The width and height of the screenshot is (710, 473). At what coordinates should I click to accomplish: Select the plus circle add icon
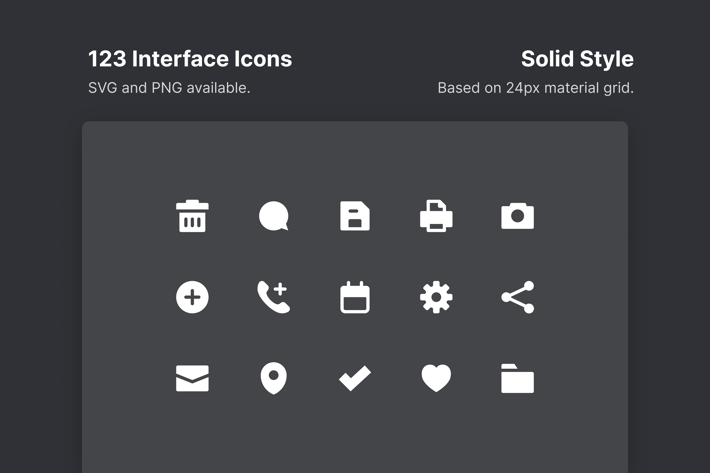192,297
